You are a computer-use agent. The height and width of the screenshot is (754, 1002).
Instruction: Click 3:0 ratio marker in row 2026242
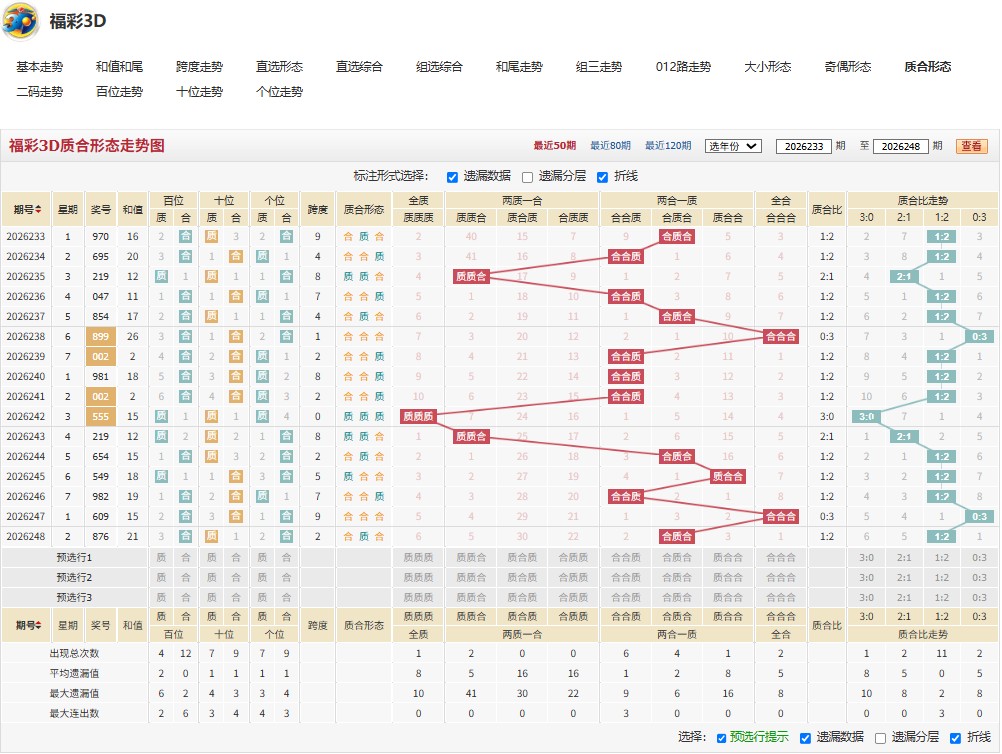click(x=866, y=417)
